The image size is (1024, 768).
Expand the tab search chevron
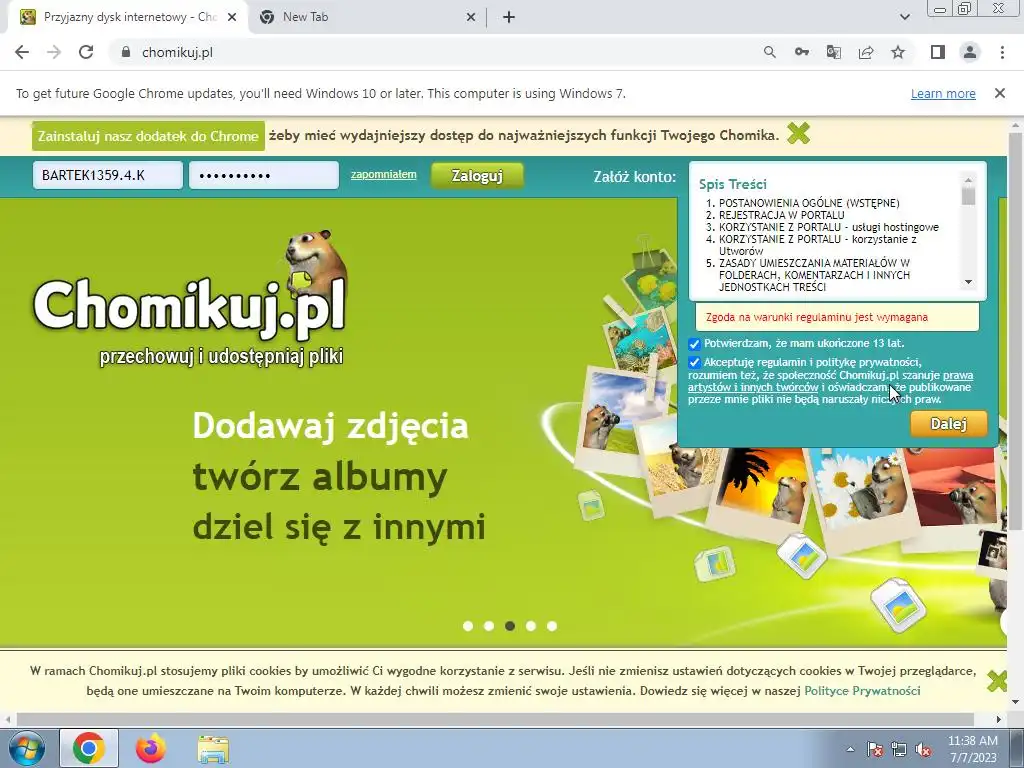click(904, 18)
